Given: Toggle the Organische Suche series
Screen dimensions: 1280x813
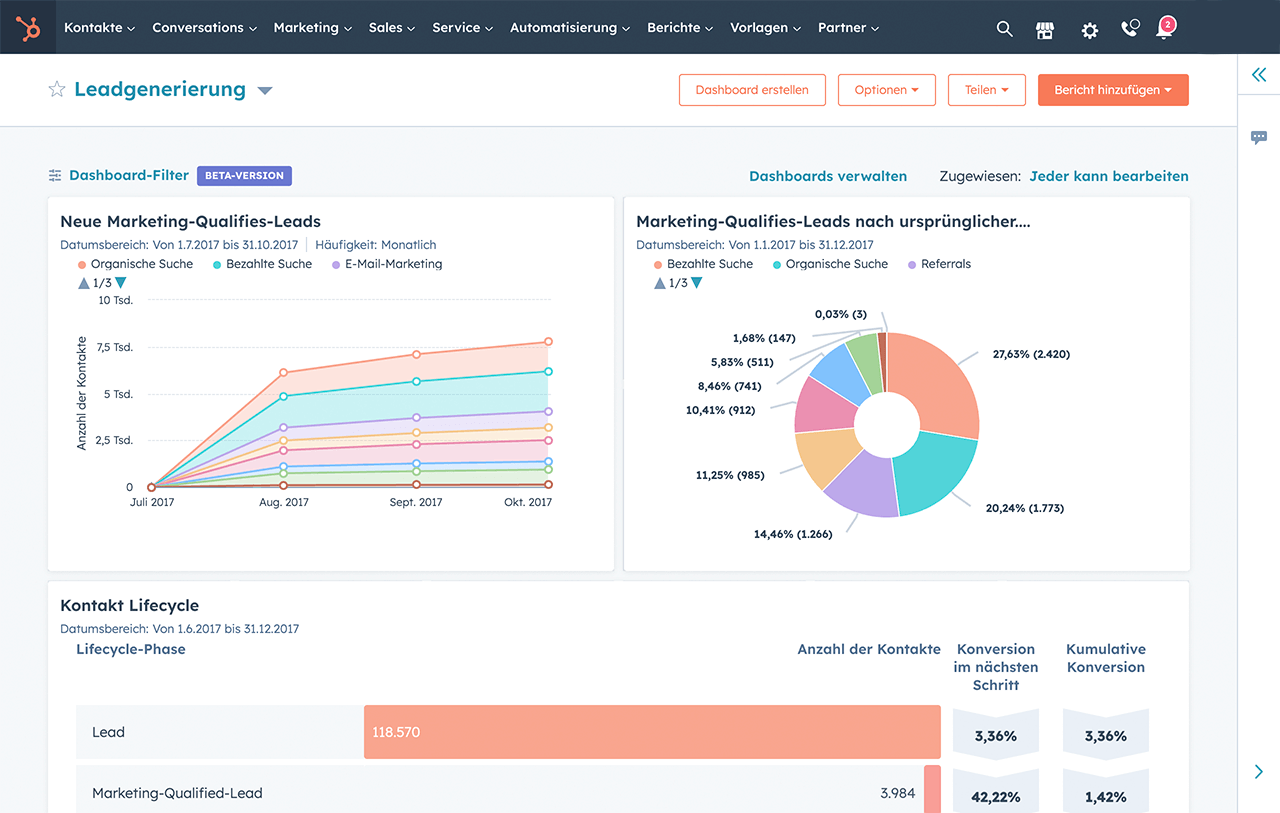Looking at the screenshot, I should click(135, 264).
